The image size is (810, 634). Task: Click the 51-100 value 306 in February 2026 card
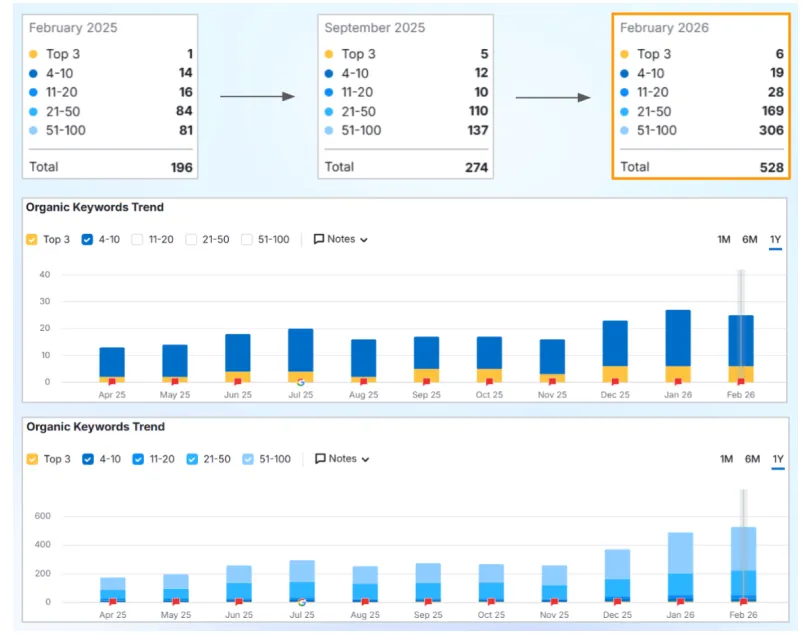coord(771,130)
